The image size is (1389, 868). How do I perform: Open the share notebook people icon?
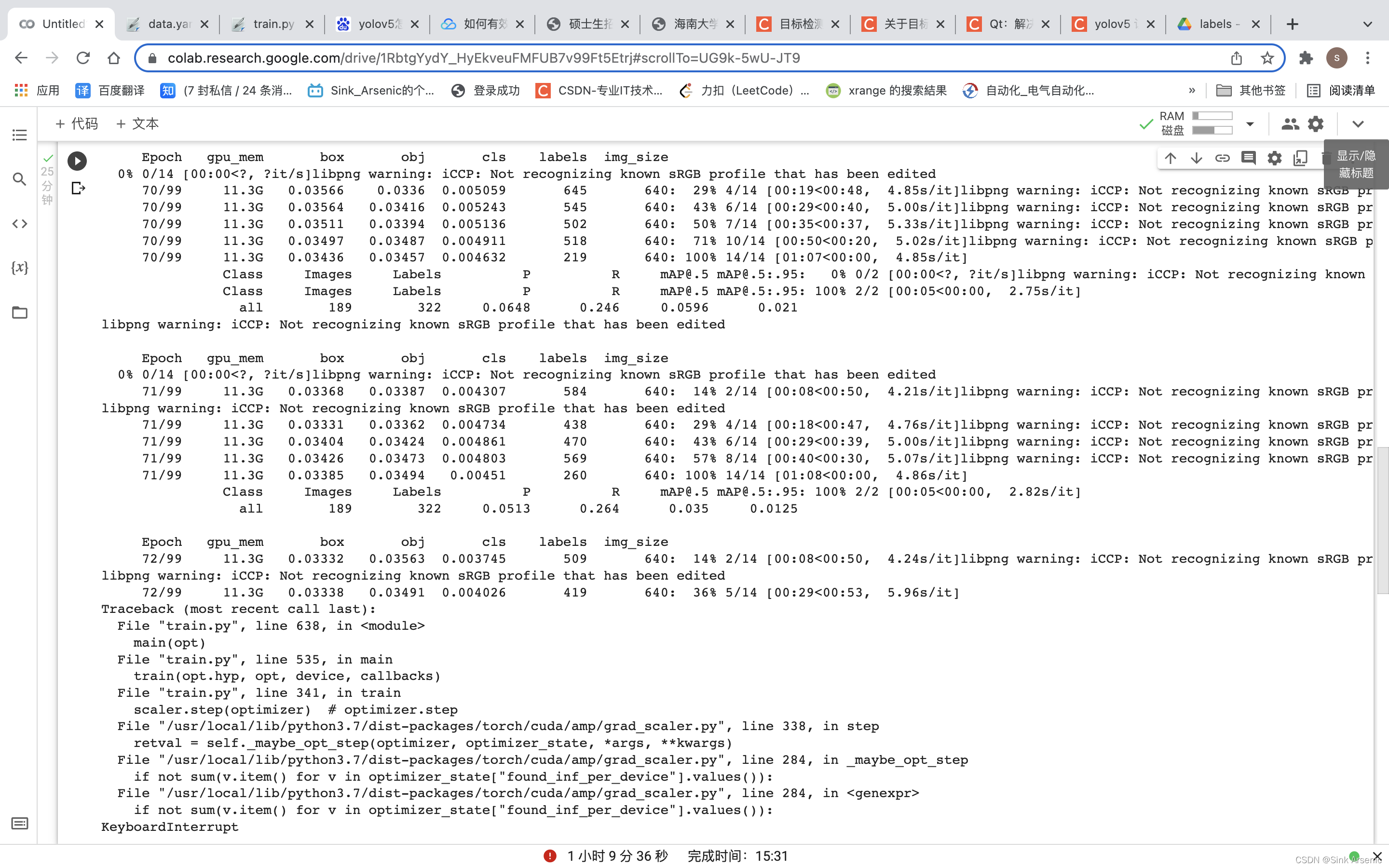pyautogui.click(x=1290, y=123)
